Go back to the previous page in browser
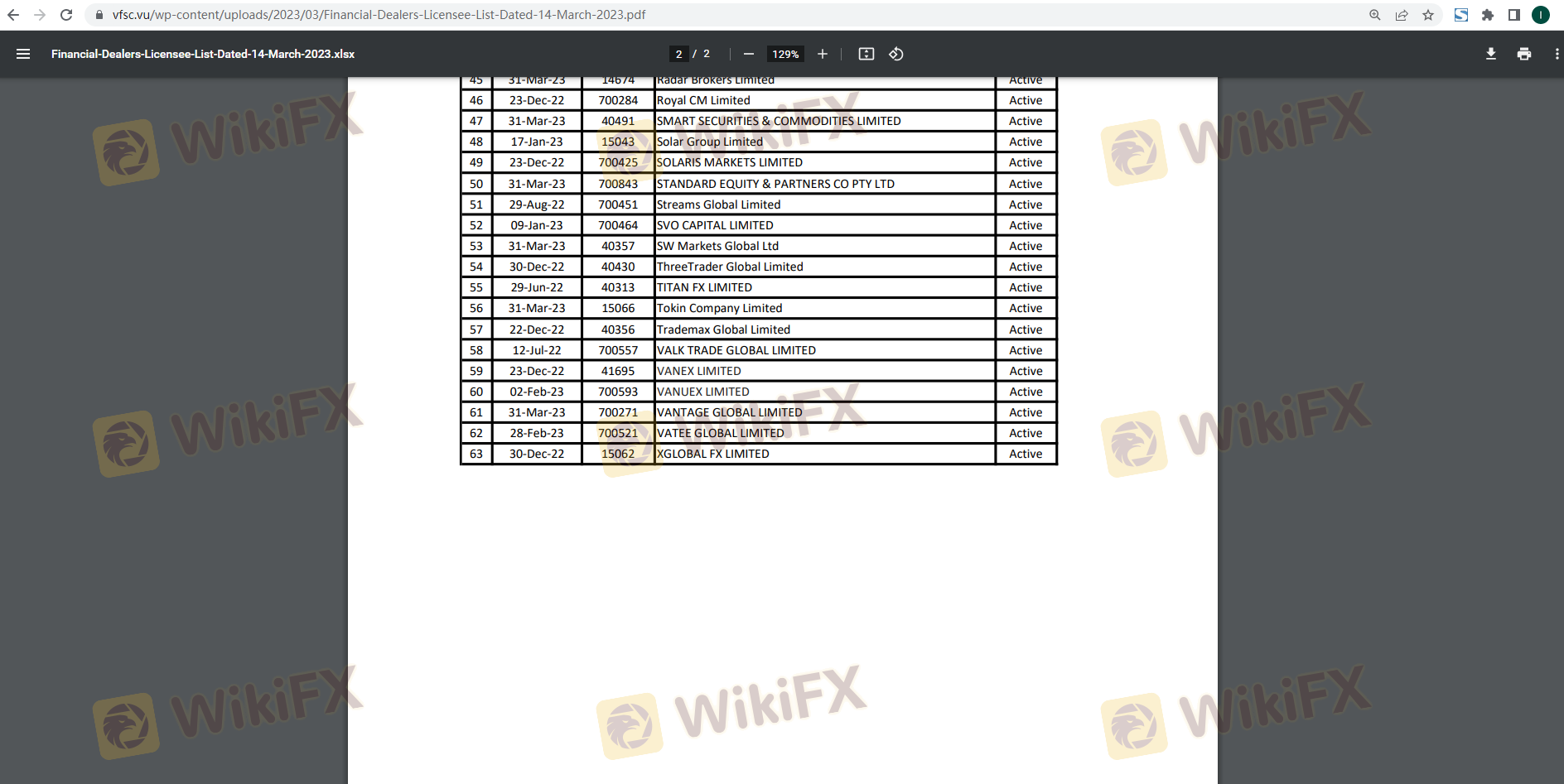 13,15
